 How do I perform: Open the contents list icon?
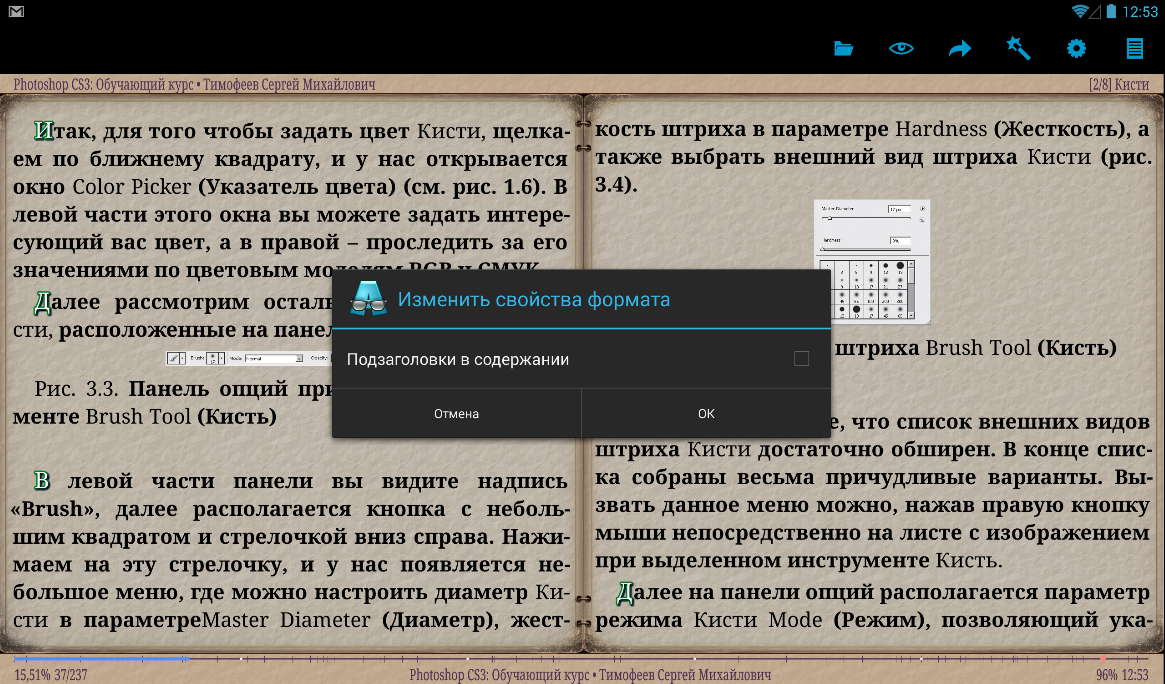[1134, 49]
